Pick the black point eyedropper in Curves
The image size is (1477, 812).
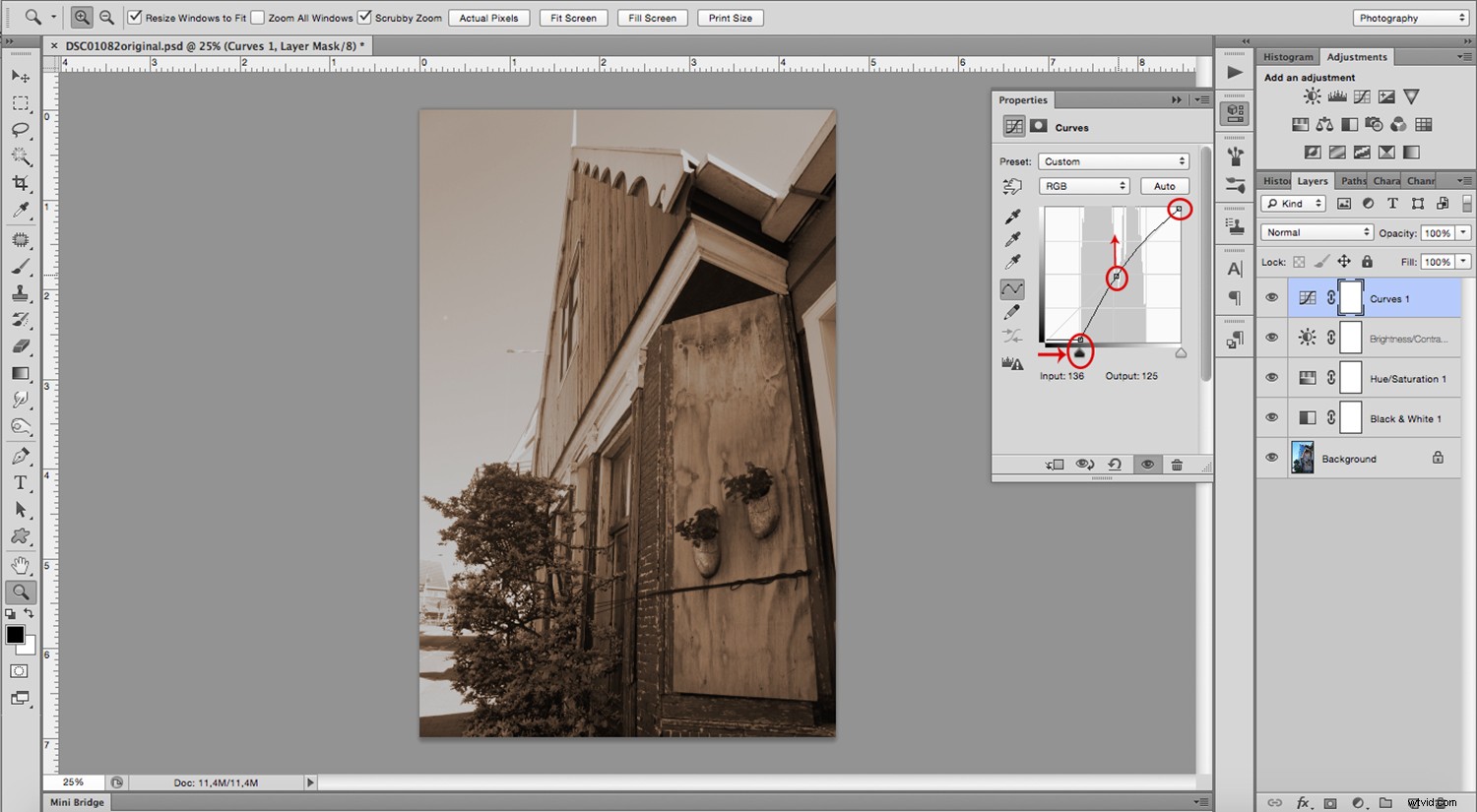tap(1012, 216)
